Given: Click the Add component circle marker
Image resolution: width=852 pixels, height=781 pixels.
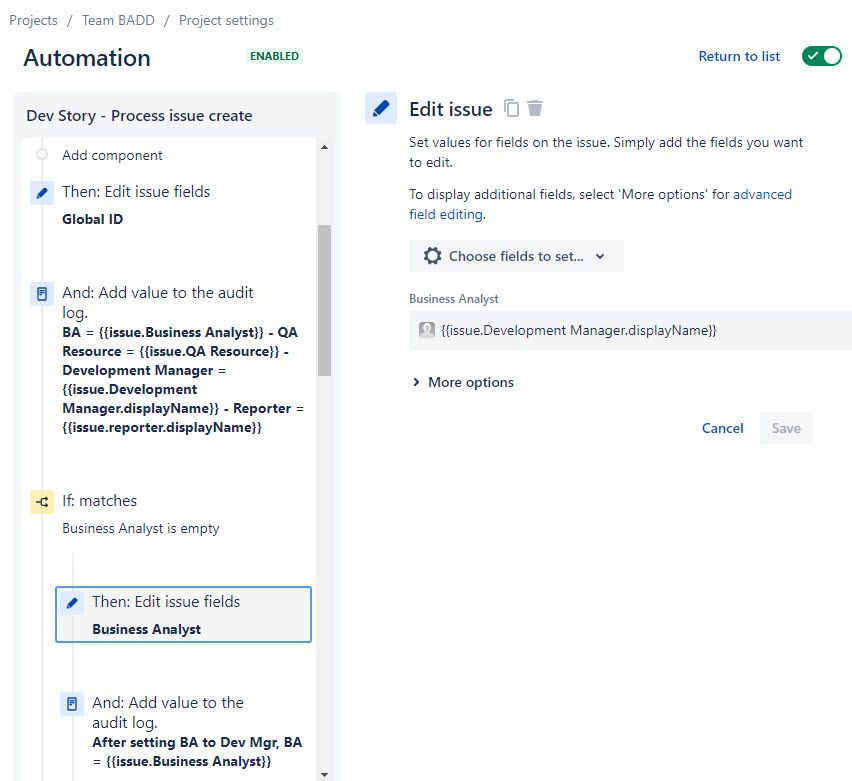Looking at the screenshot, I should coord(42,154).
